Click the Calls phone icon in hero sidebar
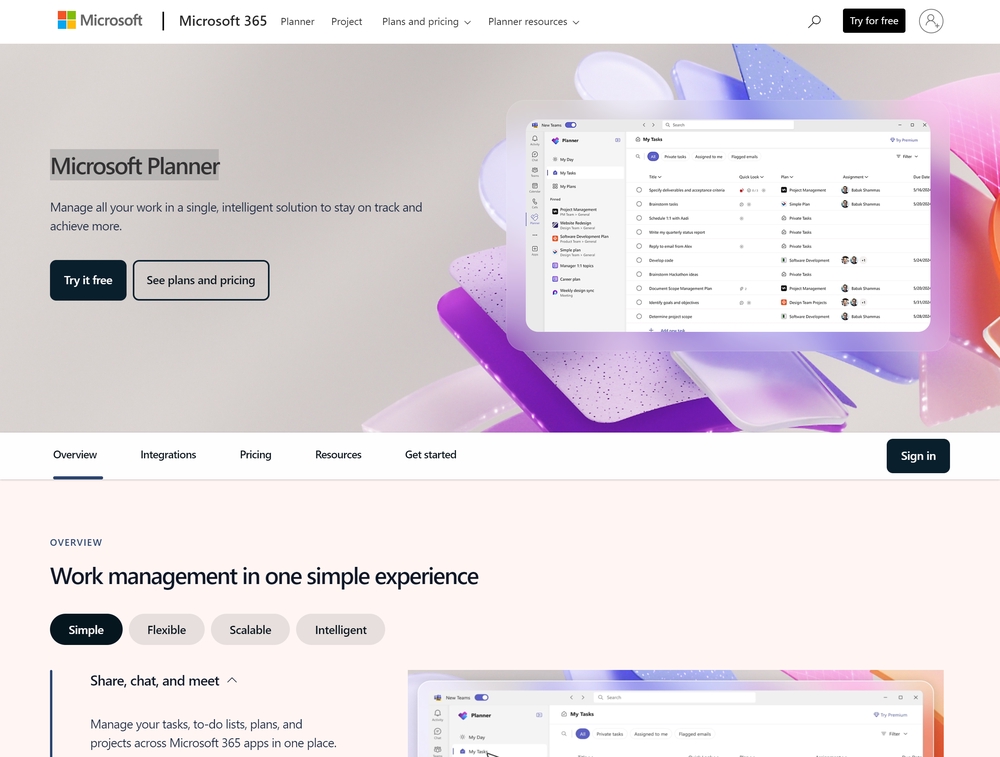 (535, 202)
